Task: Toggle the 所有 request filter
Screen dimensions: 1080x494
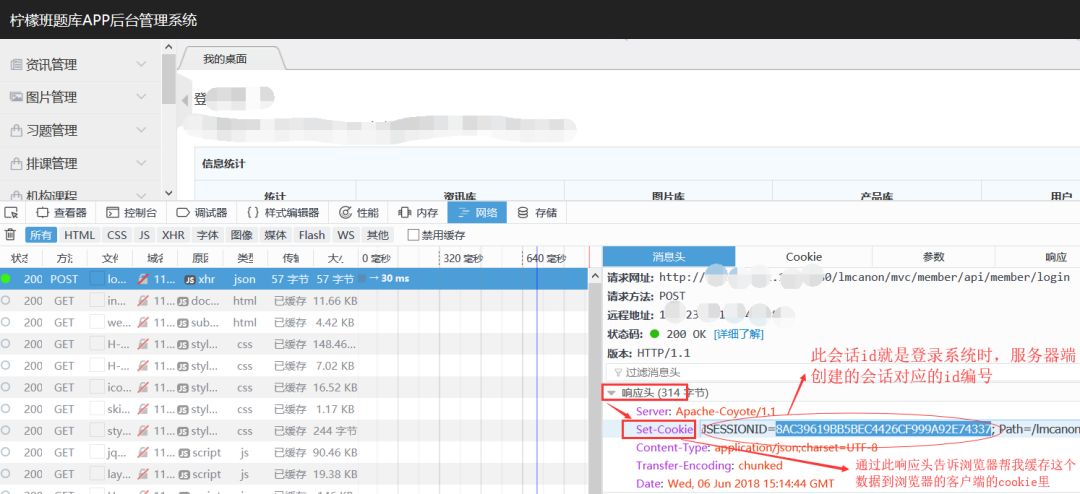Action: tap(41, 235)
